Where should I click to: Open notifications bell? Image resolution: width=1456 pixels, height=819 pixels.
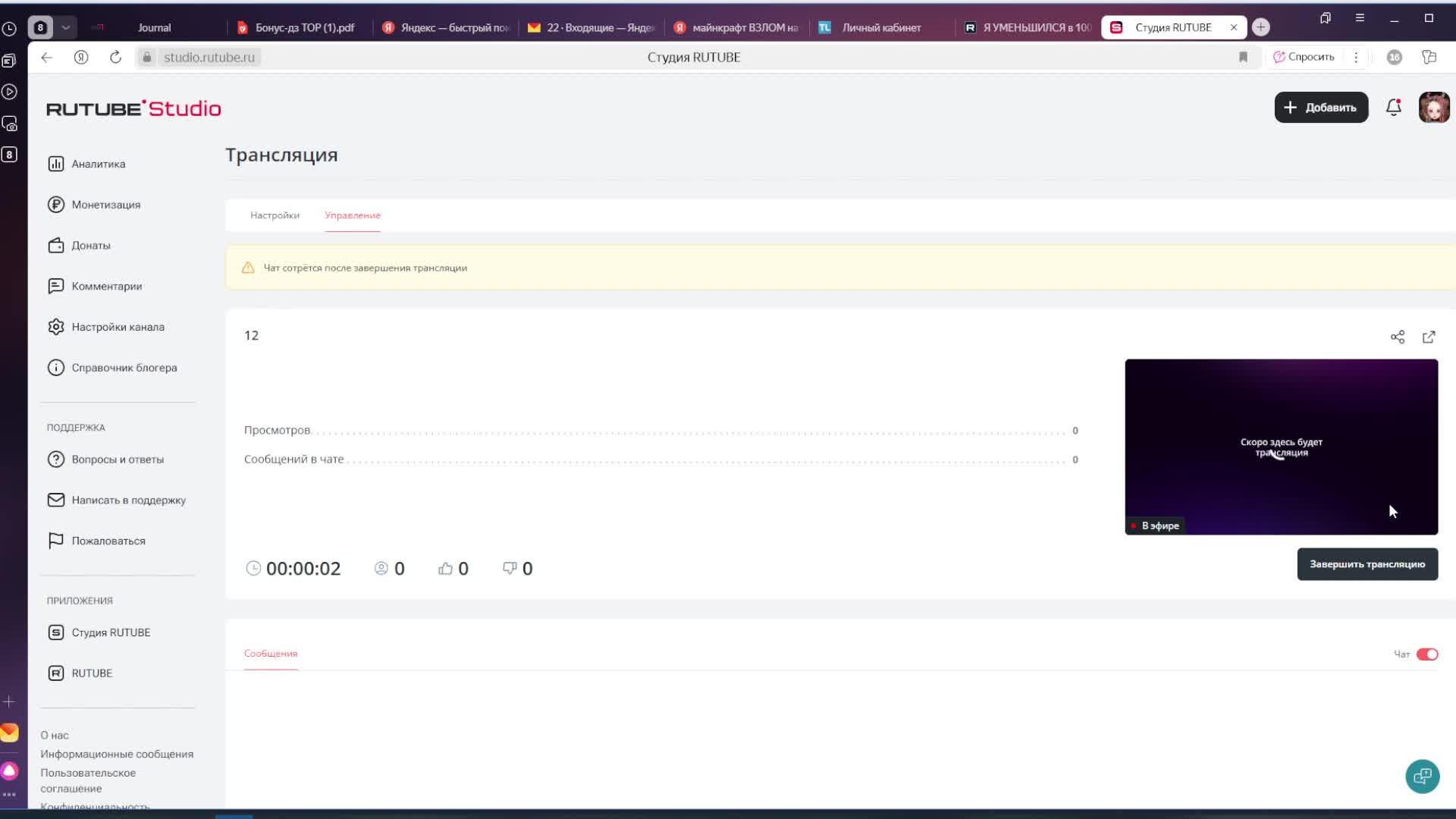(1394, 108)
